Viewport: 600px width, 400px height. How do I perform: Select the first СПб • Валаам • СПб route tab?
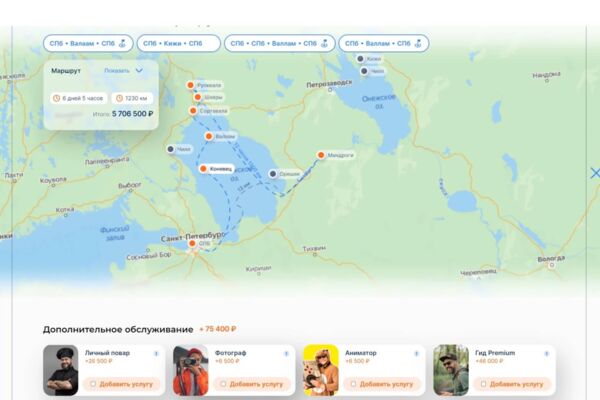88,43
